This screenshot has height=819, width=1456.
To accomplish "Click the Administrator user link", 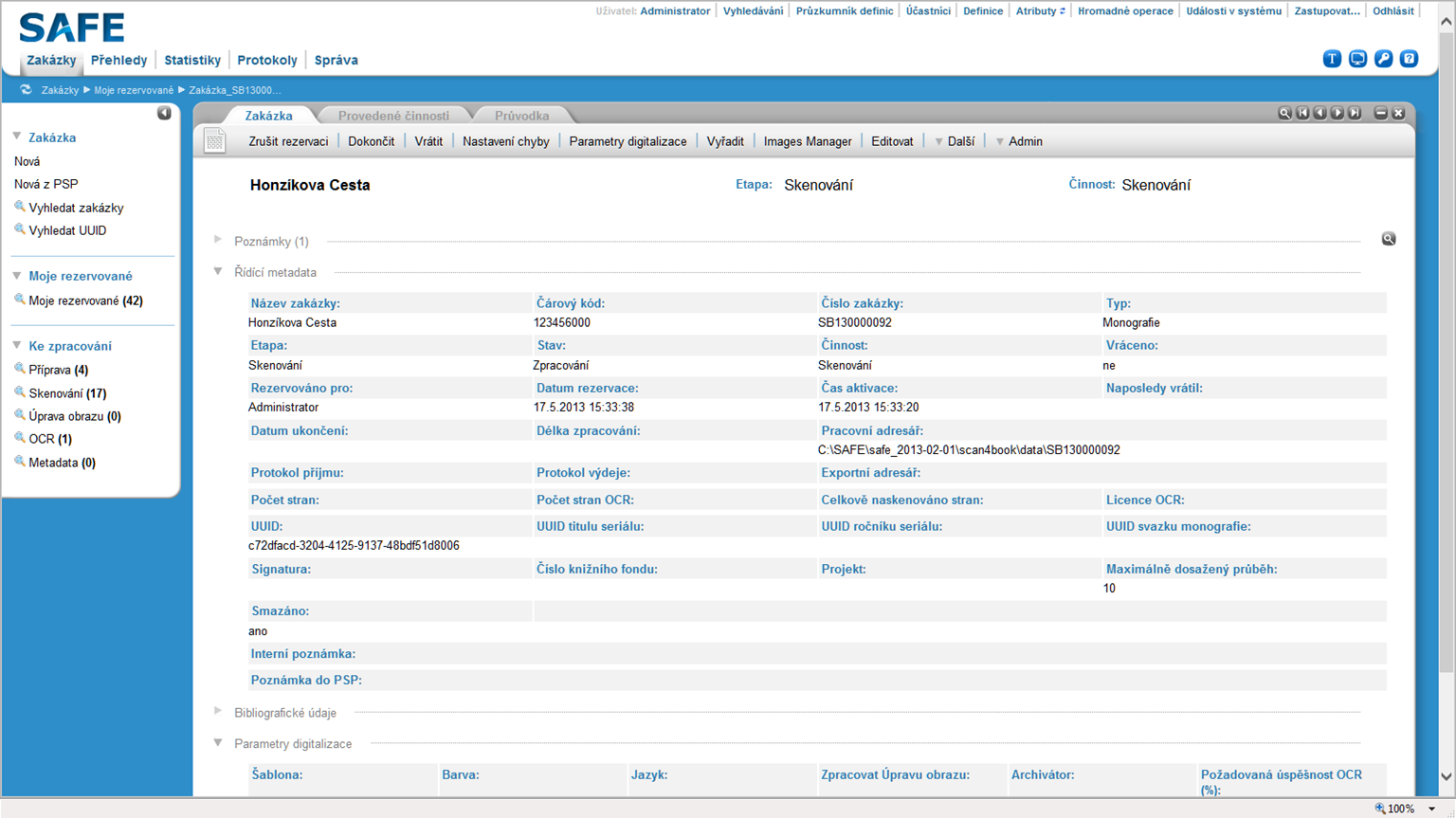I will [x=675, y=11].
